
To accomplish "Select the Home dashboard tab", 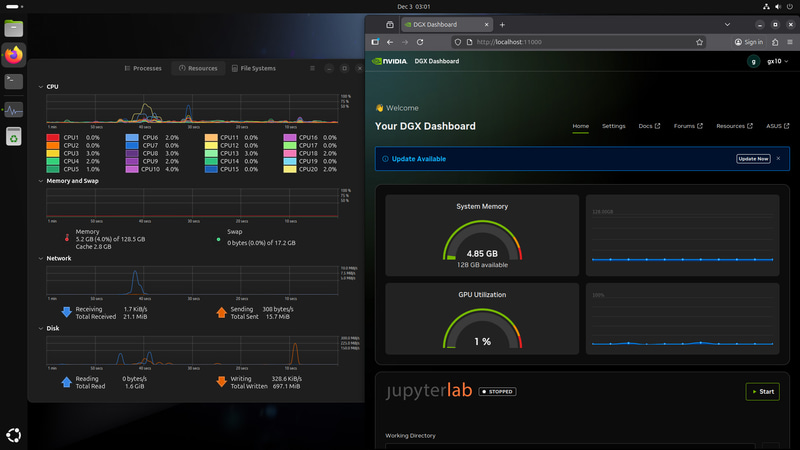I will click(x=580, y=126).
